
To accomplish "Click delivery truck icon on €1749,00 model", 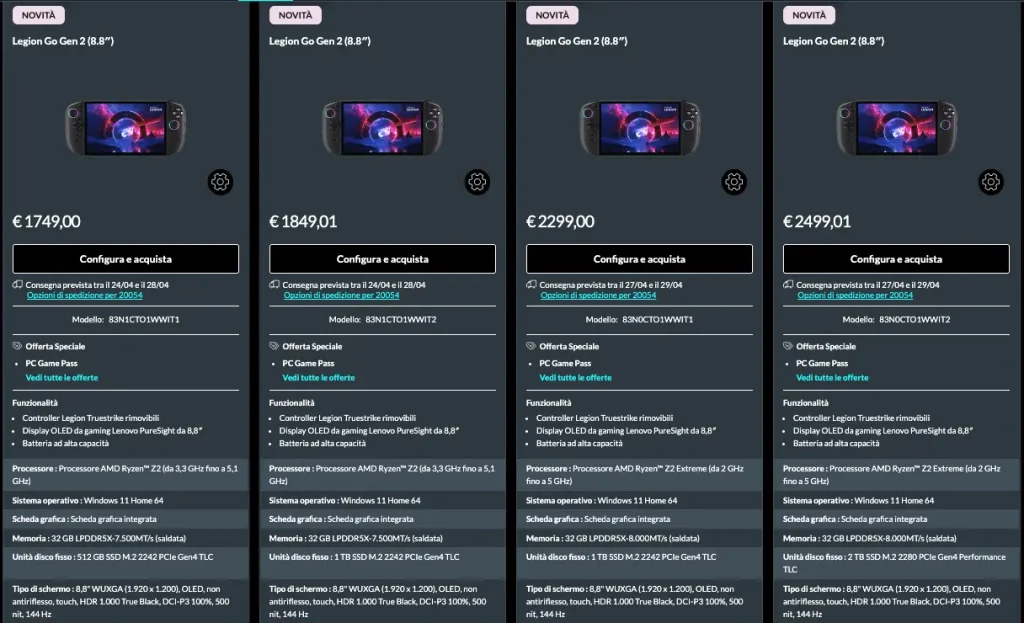I will pos(18,285).
